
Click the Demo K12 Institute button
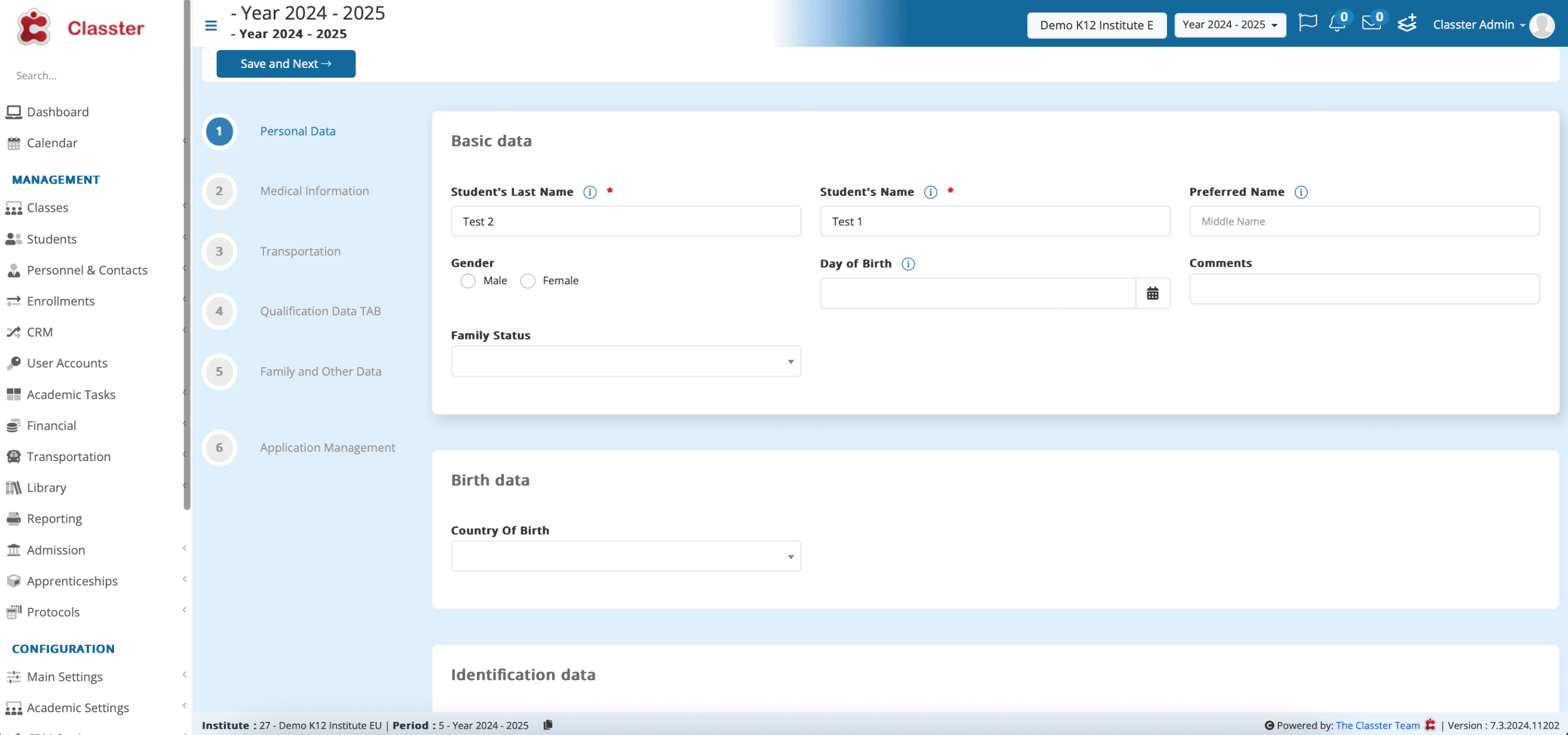click(x=1096, y=26)
